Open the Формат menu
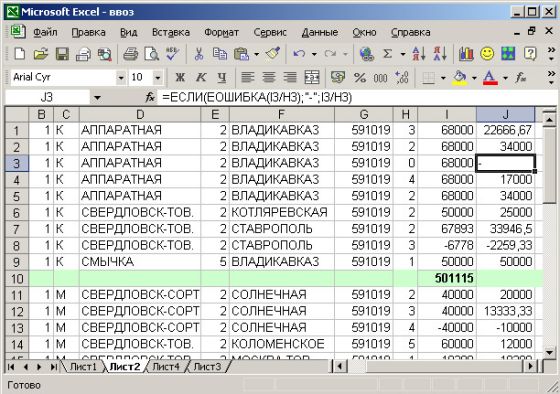560x394 pixels. [221, 32]
